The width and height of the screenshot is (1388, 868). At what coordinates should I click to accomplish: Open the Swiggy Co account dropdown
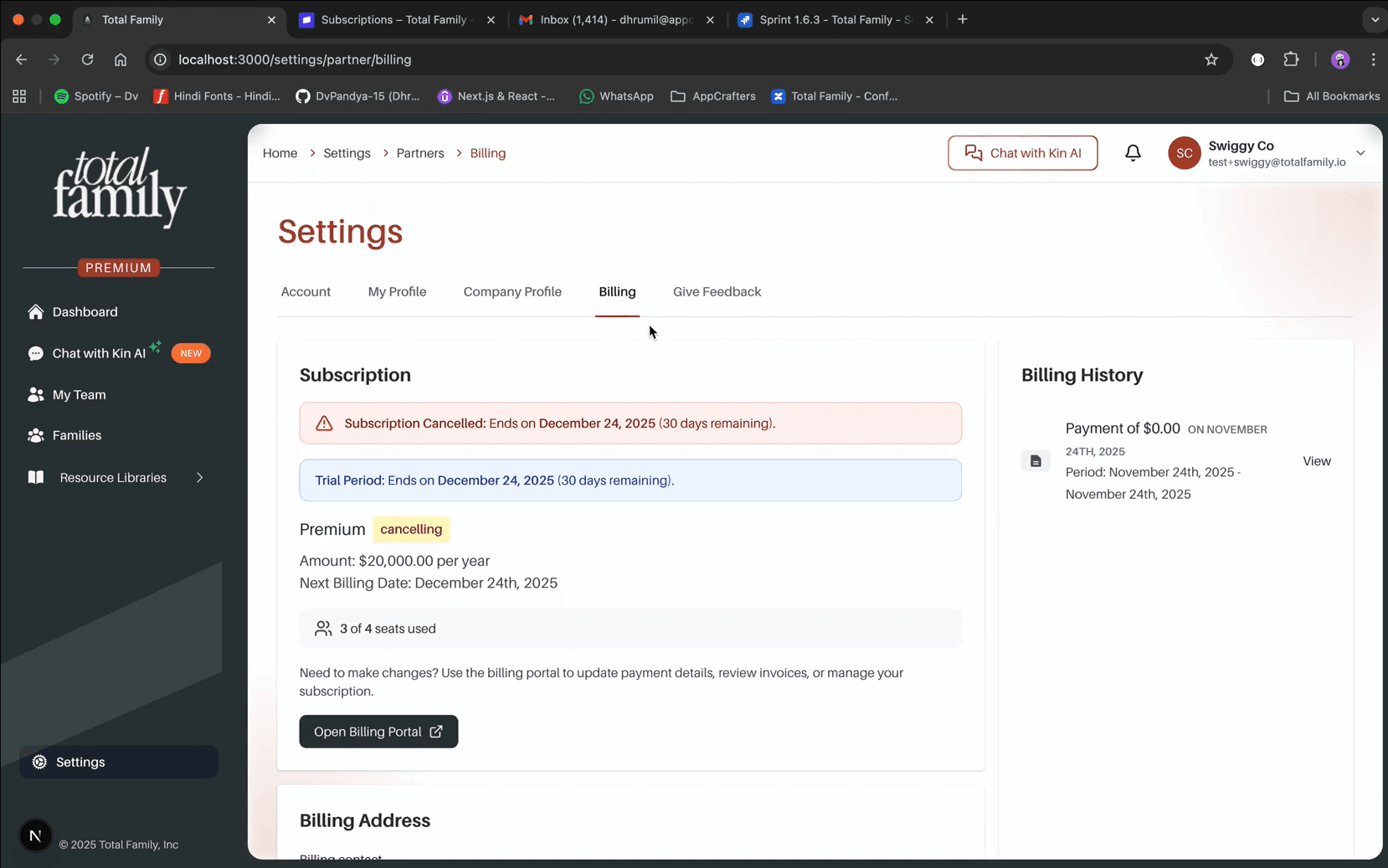(1267, 153)
